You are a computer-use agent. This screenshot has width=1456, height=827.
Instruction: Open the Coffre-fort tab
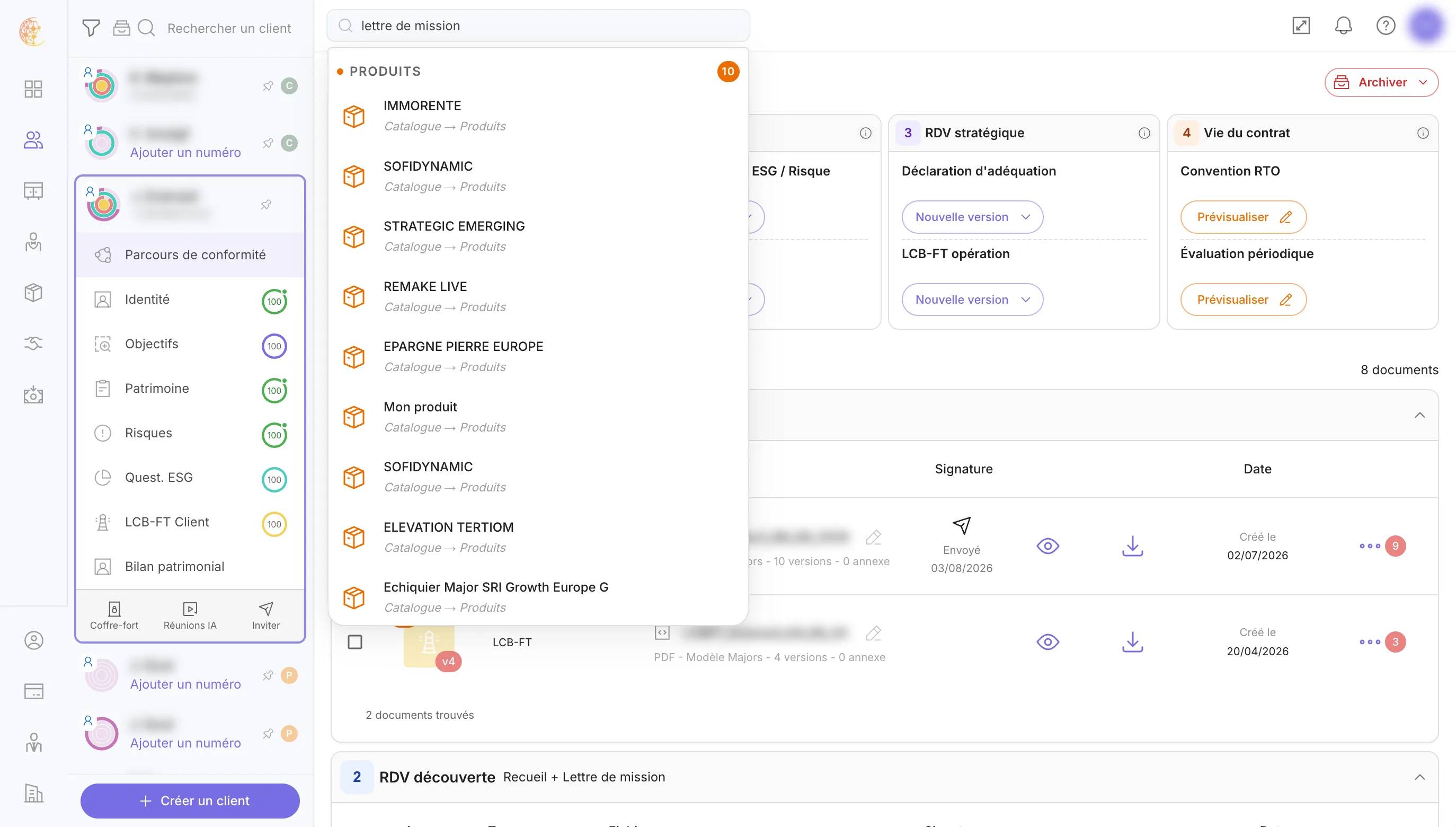(114, 616)
